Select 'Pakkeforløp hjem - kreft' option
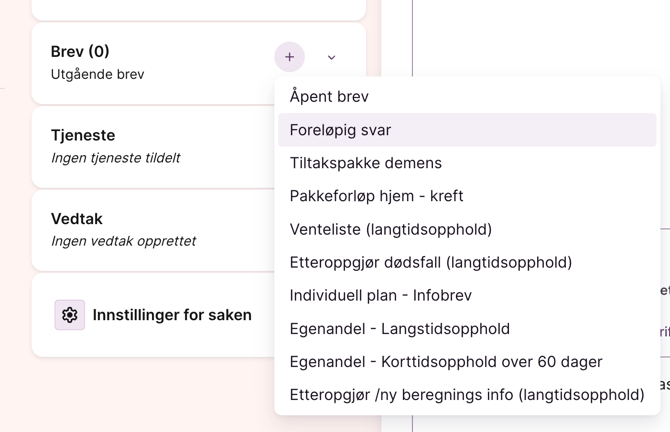The height and width of the screenshot is (432, 670). coord(376,196)
